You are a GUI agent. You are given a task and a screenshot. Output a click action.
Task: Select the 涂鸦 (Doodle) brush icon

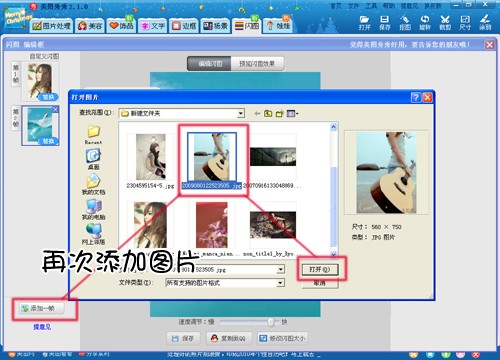(x=485, y=23)
